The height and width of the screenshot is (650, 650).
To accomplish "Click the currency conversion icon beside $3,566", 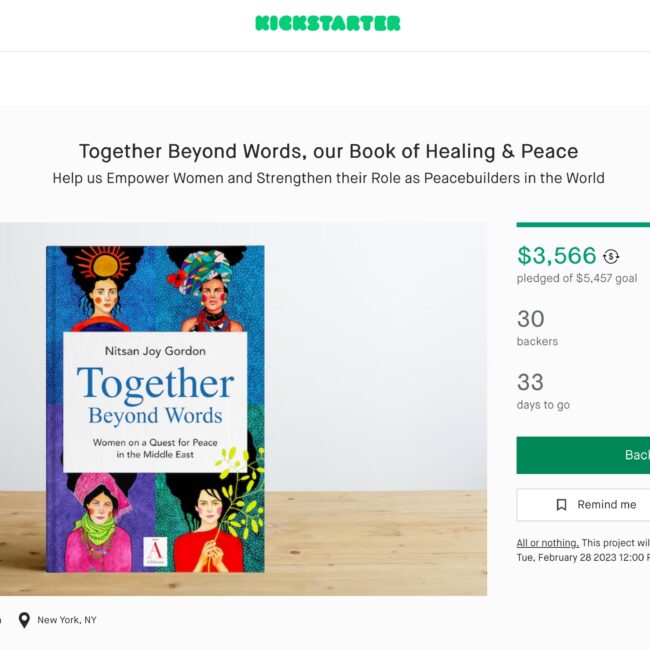I will pyautogui.click(x=611, y=257).
